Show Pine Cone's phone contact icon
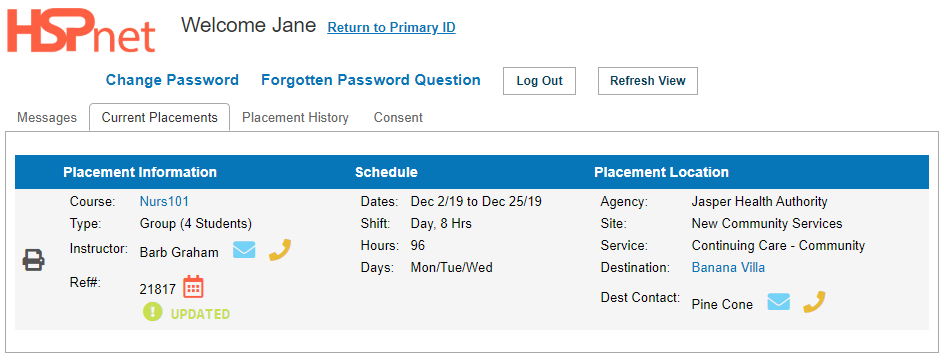Image resolution: width=944 pixels, height=361 pixels. point(815,302)
